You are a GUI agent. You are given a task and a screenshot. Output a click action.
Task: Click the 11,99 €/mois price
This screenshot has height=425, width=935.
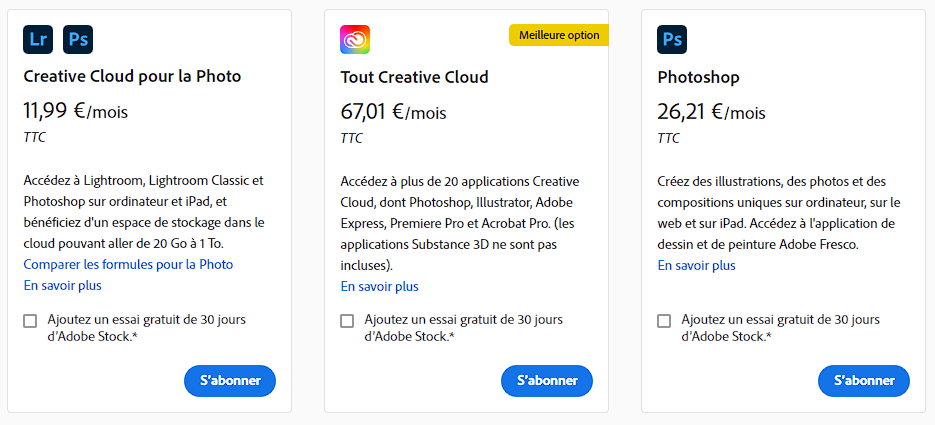tap(75, 112)
